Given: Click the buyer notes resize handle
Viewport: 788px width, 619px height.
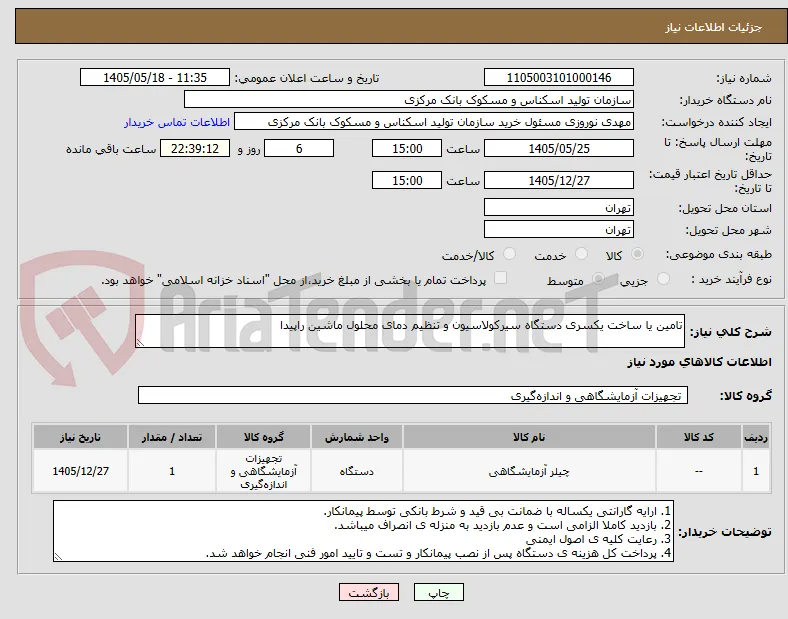Looking at the screenshot, I should click(x=58, y=557).
